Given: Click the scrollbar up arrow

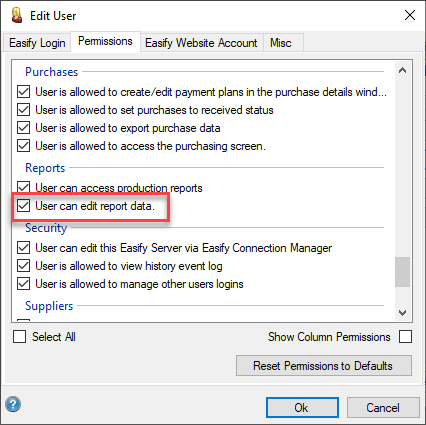Looking at the screenshot, I should (402, 70).
